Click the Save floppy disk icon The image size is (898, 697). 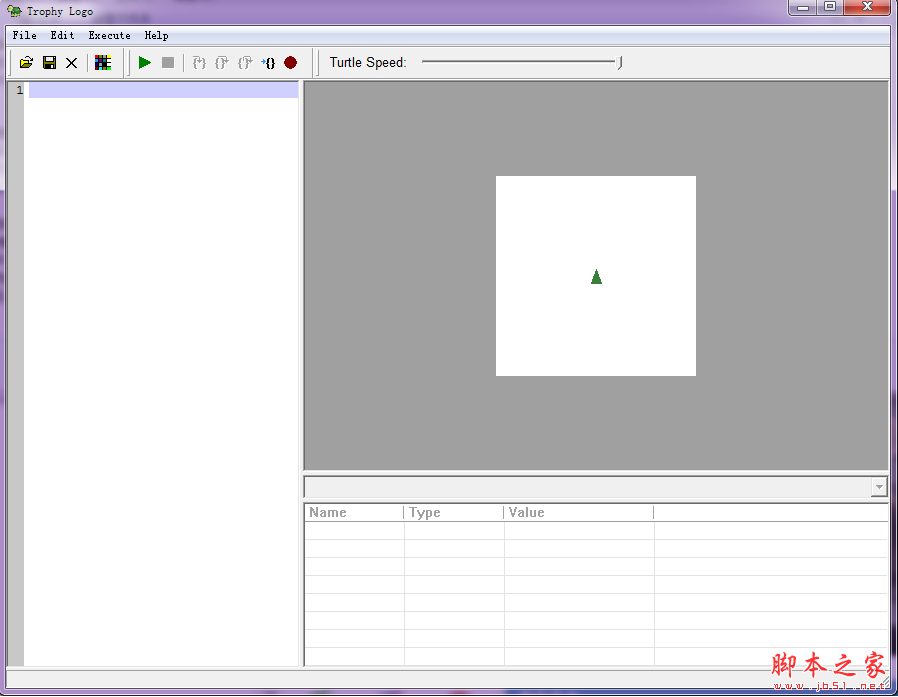tap(49, 63)
